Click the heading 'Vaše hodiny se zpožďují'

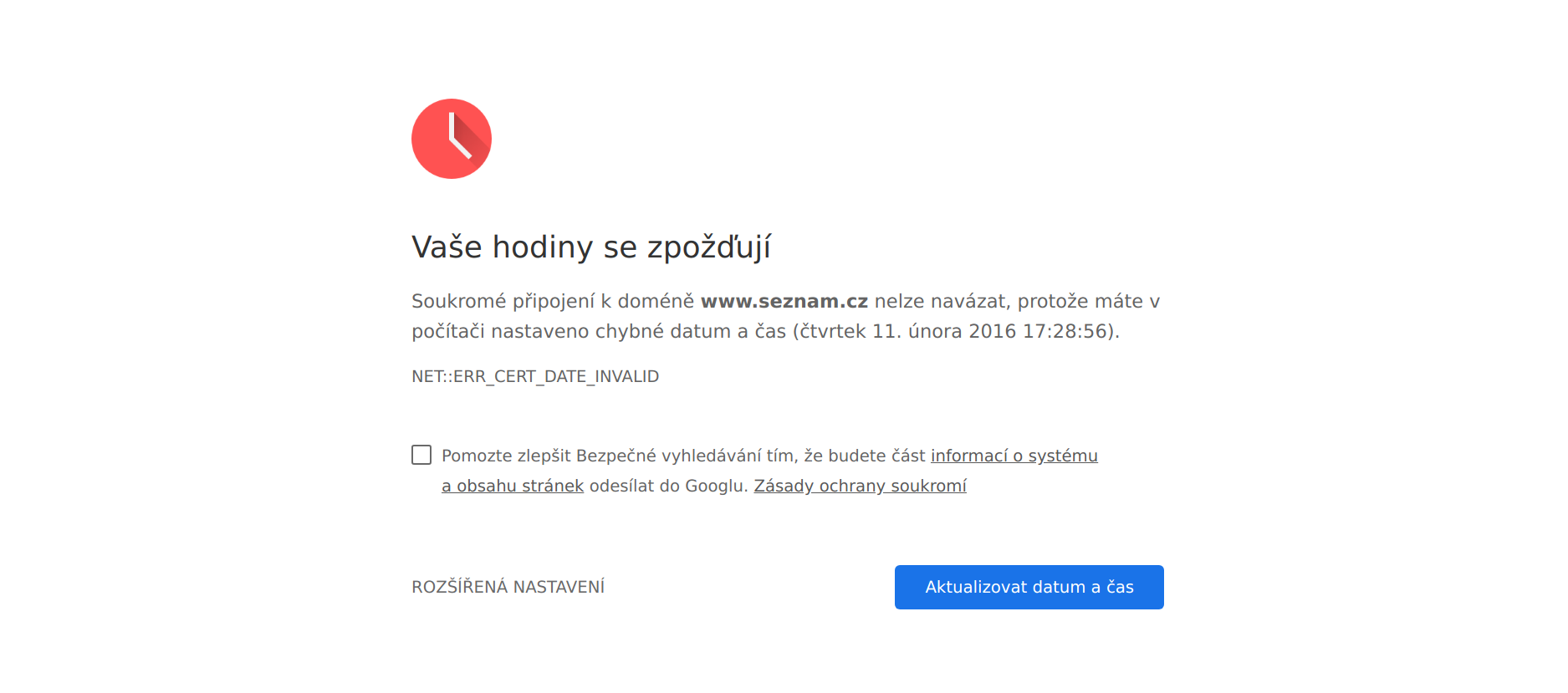(590, 247)
